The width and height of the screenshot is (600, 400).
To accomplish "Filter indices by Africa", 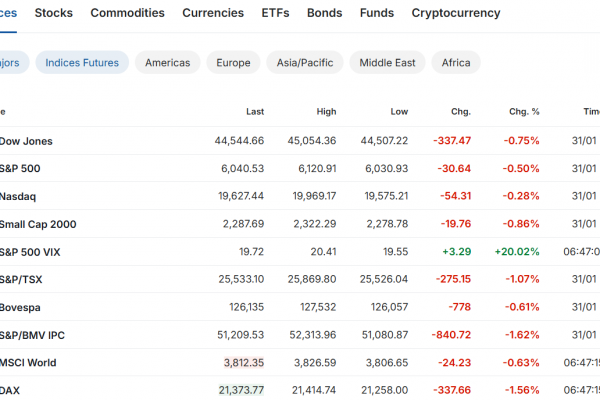I will coord(456,62).
